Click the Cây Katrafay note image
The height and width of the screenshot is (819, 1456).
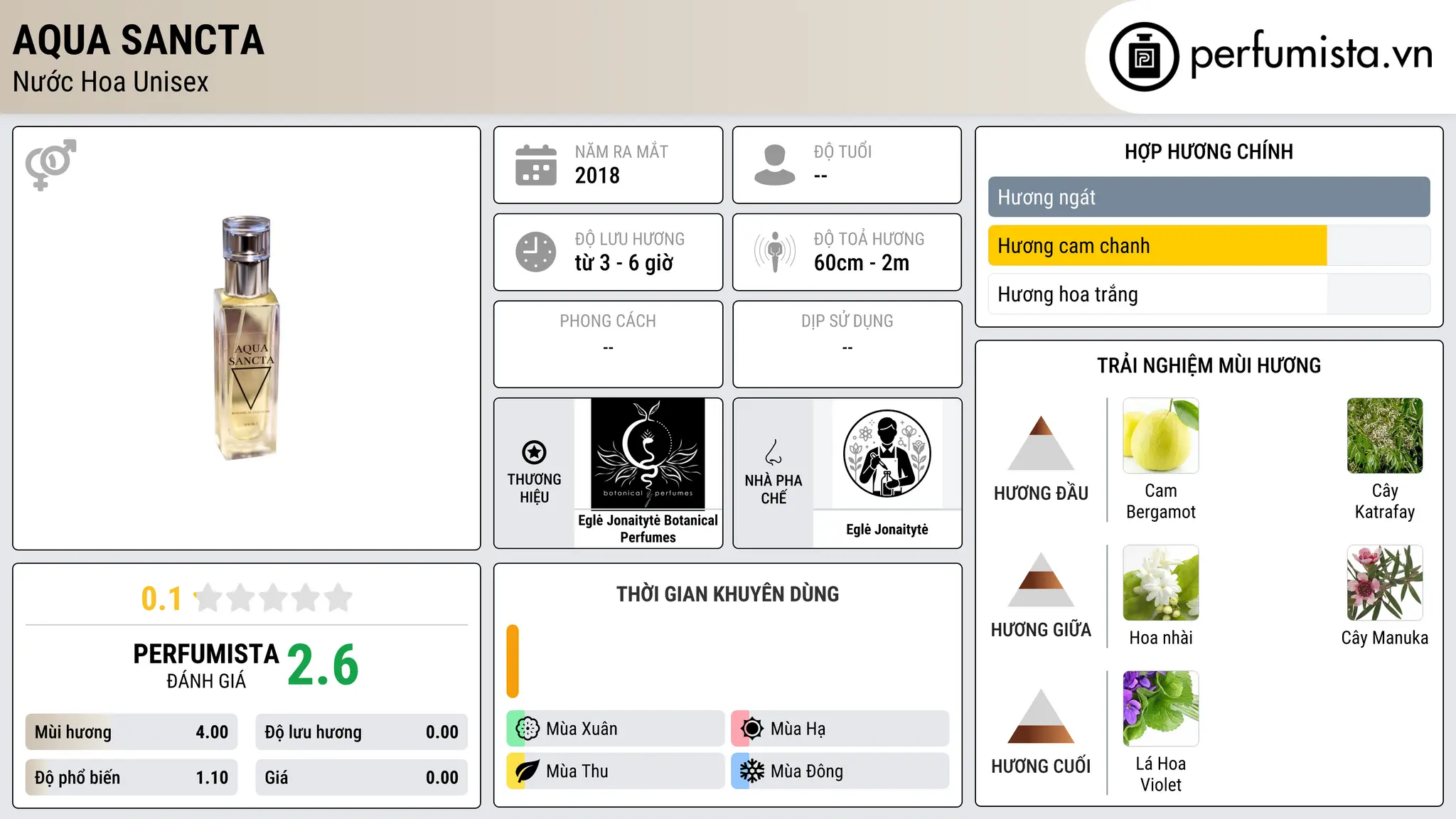(1385, 436)
